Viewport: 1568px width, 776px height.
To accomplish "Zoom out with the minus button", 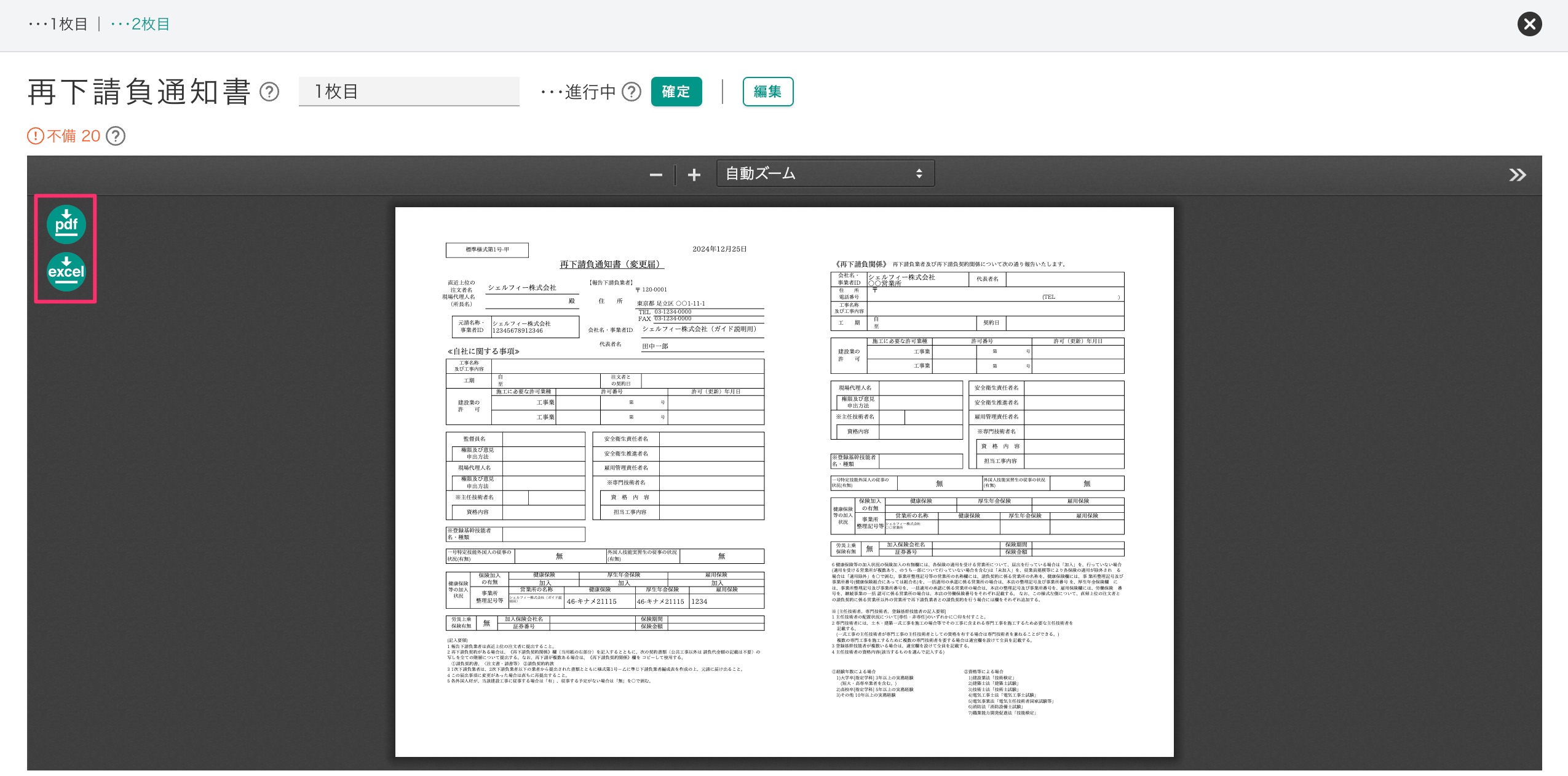I will (655, 175).
